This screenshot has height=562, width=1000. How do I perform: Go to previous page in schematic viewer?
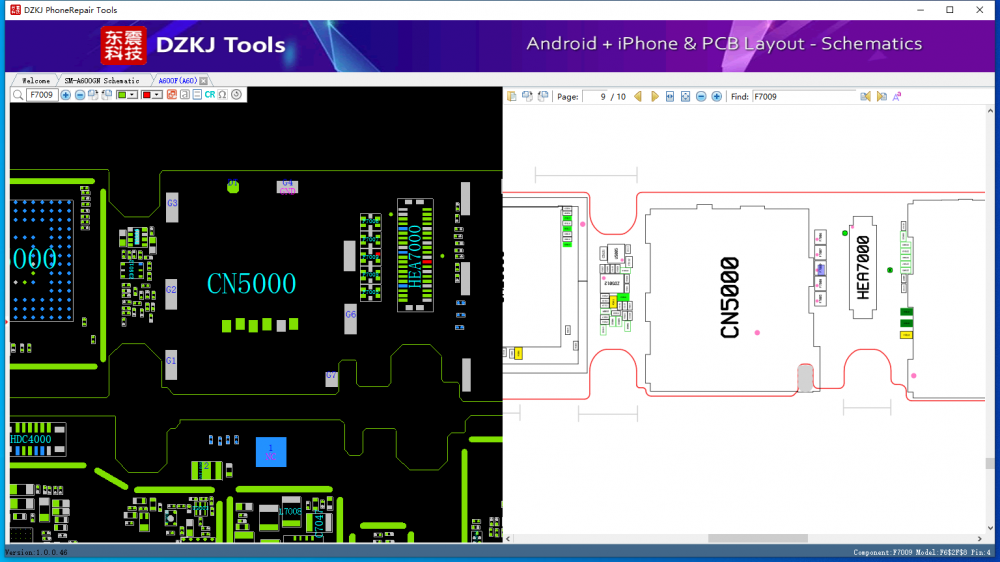638,97
